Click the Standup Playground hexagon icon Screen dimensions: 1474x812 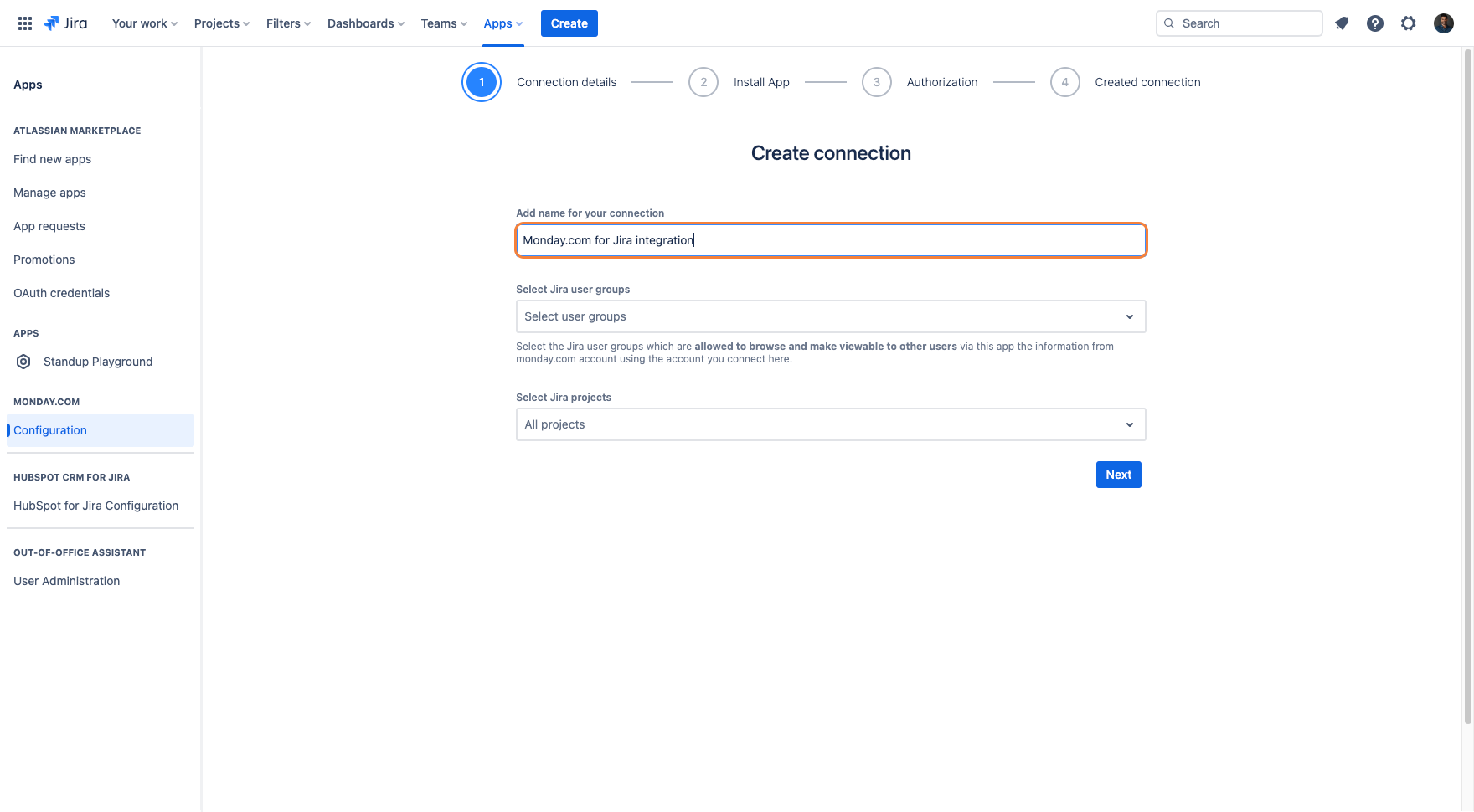click(24, 362)
